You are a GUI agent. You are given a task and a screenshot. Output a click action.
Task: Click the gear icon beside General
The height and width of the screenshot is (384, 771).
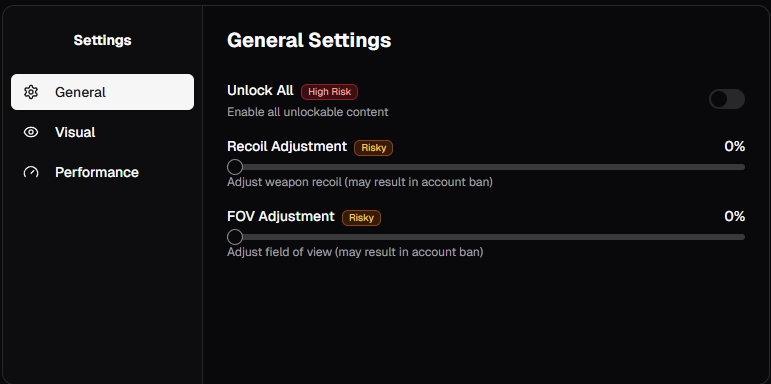[x=31, y=92]
